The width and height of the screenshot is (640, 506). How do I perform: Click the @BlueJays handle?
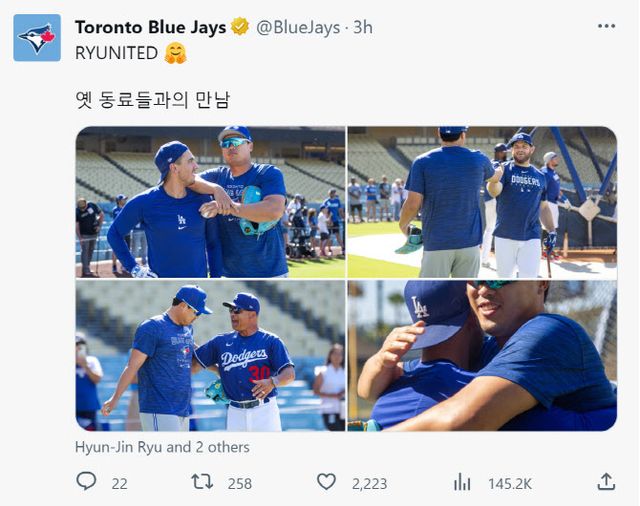(x=299, y=27)
